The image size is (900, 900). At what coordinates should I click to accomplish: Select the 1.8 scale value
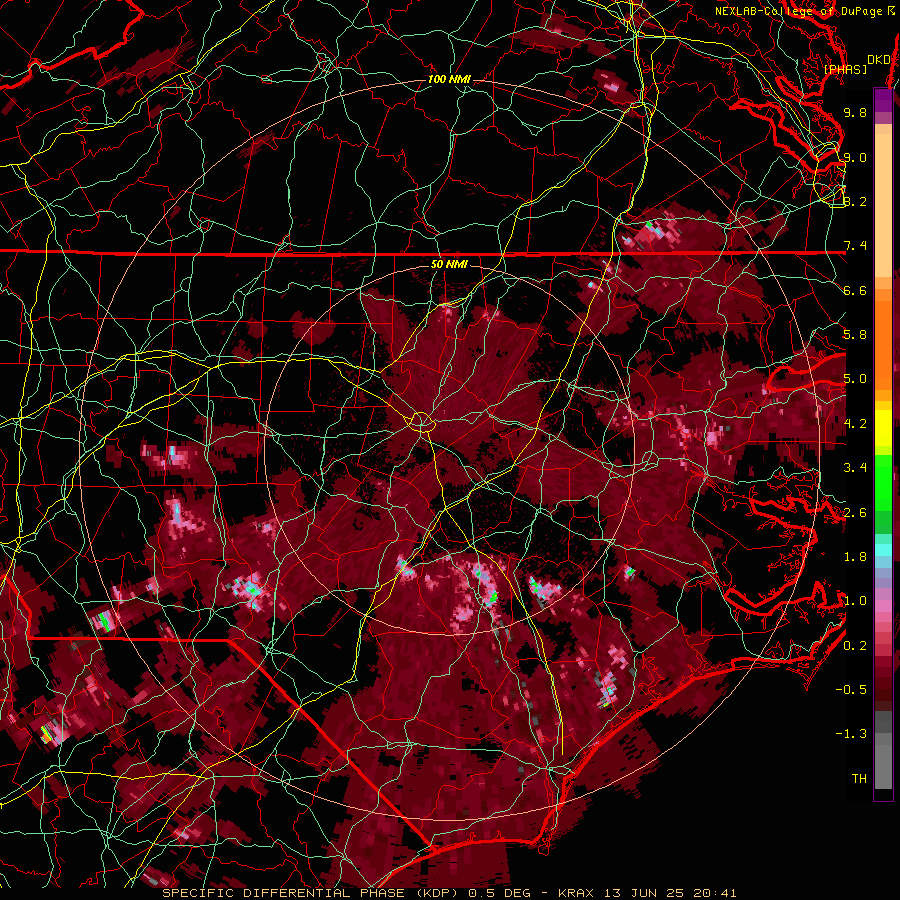pos(855,557)
